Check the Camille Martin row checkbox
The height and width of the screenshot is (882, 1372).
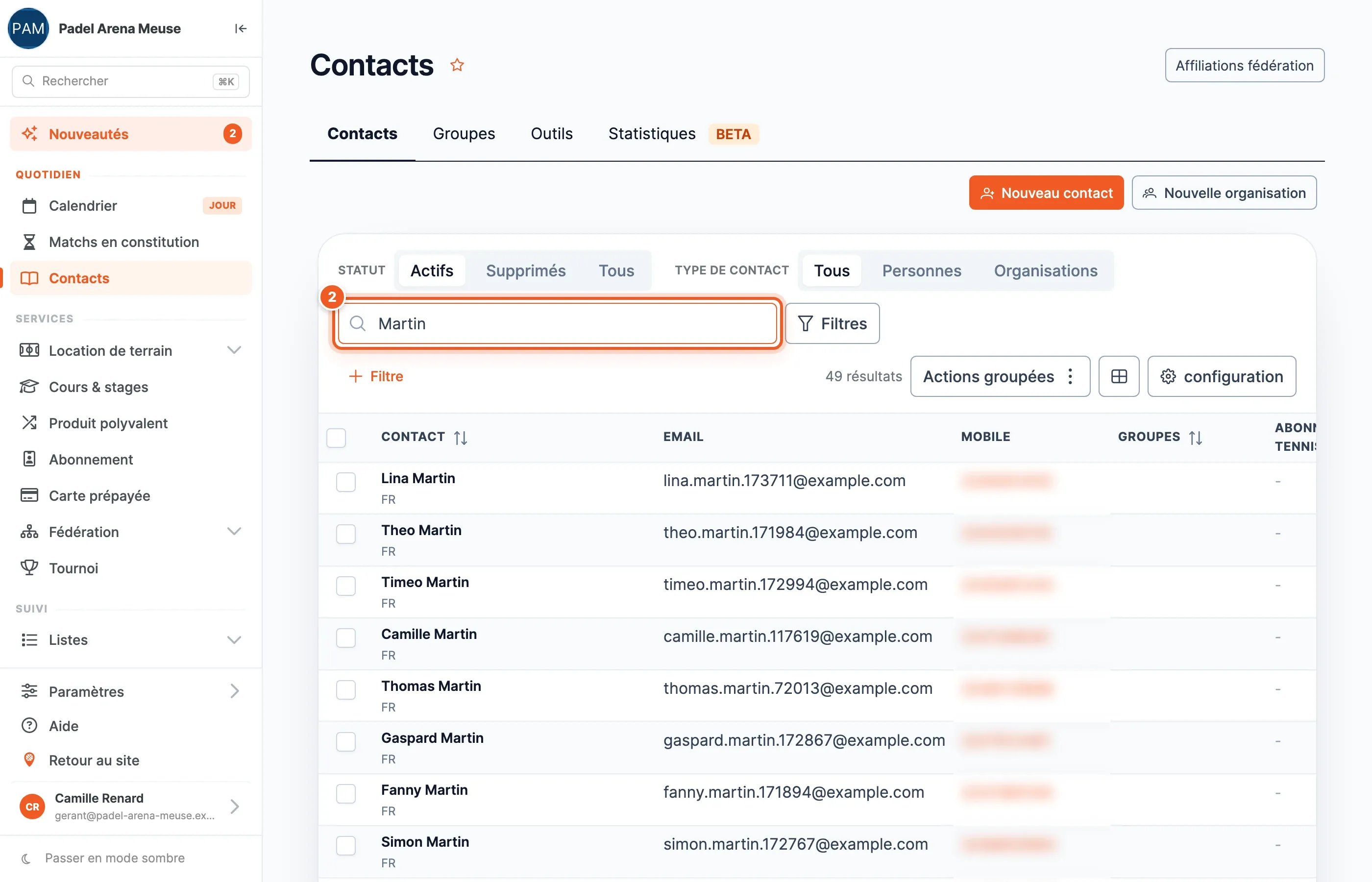click(x=346, y=638)
